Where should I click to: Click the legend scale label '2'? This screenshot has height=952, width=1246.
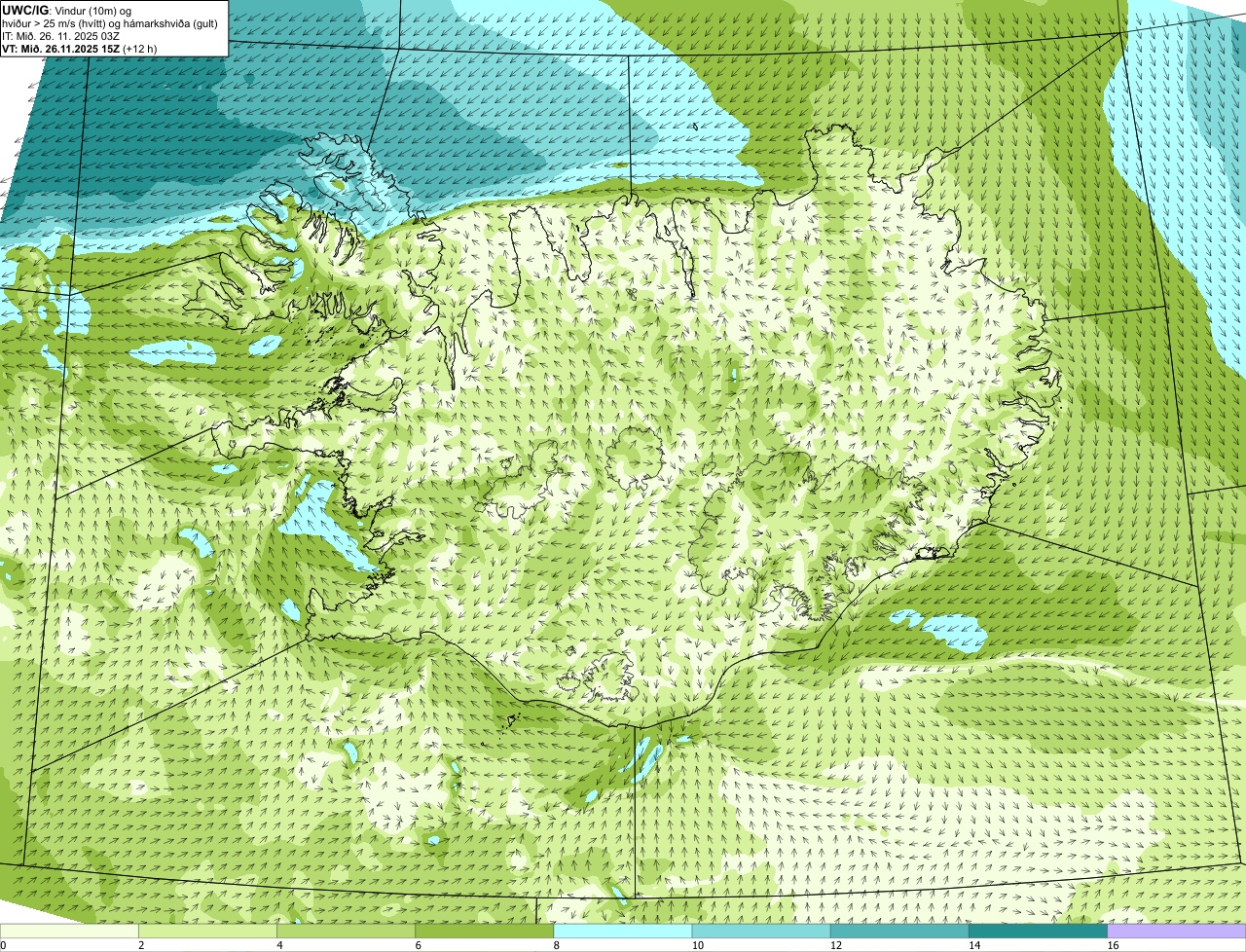pos(141,945)
